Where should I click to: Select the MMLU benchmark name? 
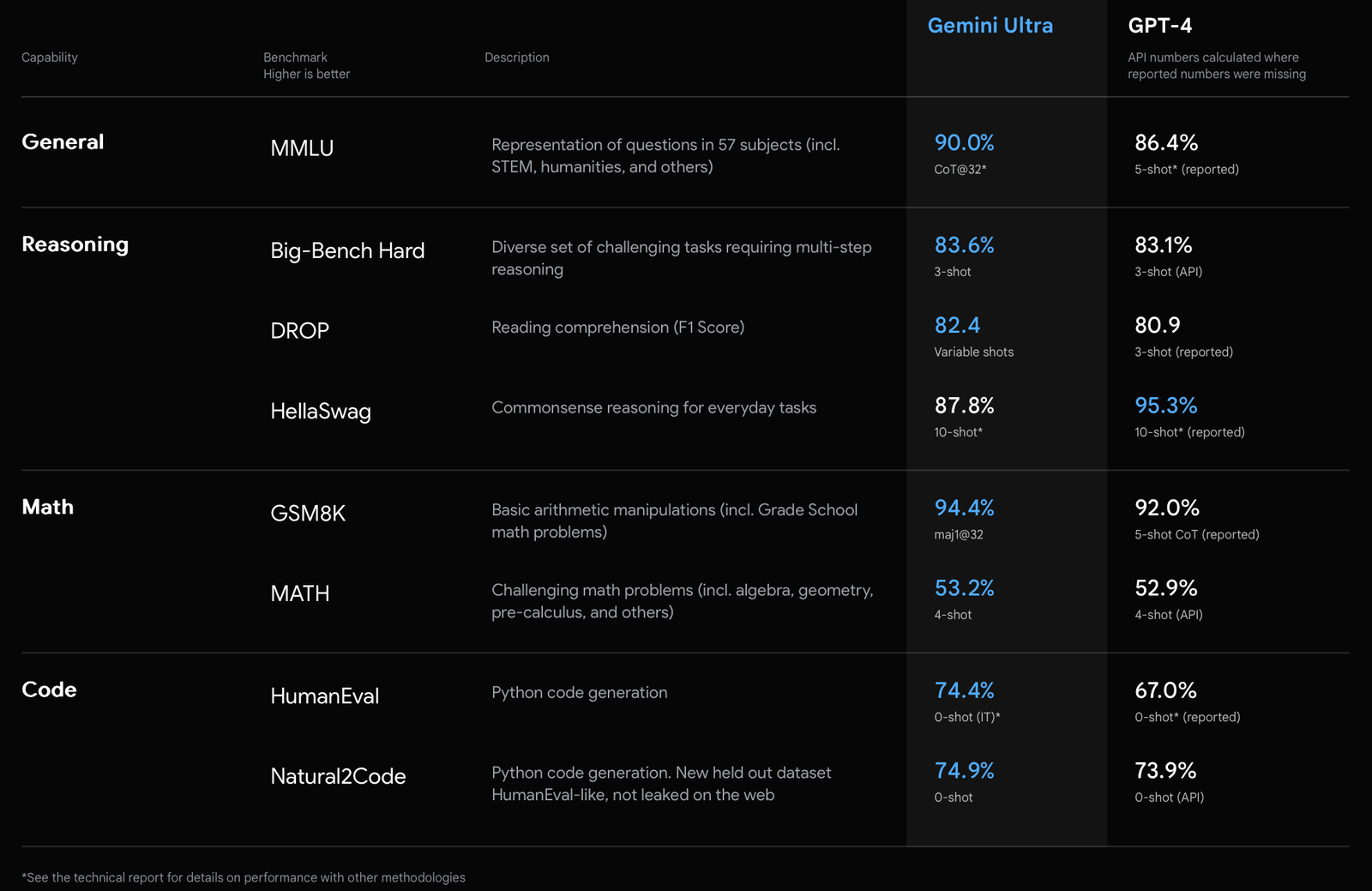302,148
